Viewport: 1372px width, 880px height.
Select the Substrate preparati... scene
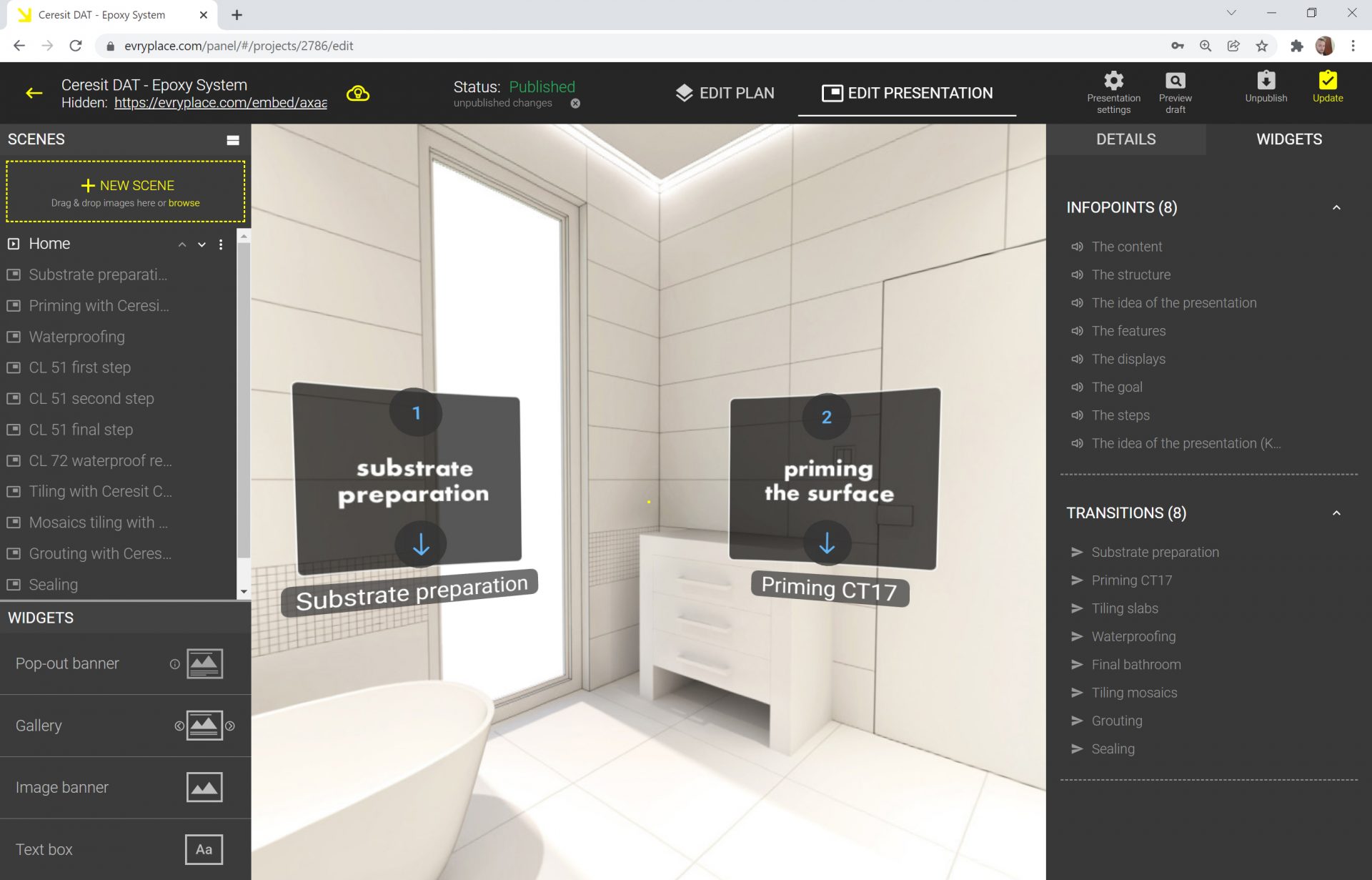(x=98, y=275)
